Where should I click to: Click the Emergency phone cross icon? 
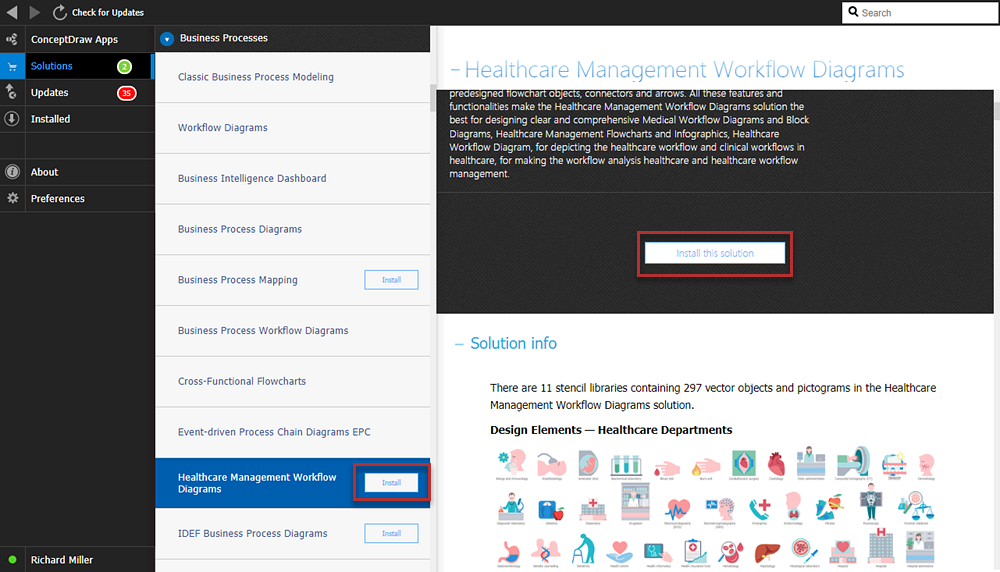coord(760,510)
